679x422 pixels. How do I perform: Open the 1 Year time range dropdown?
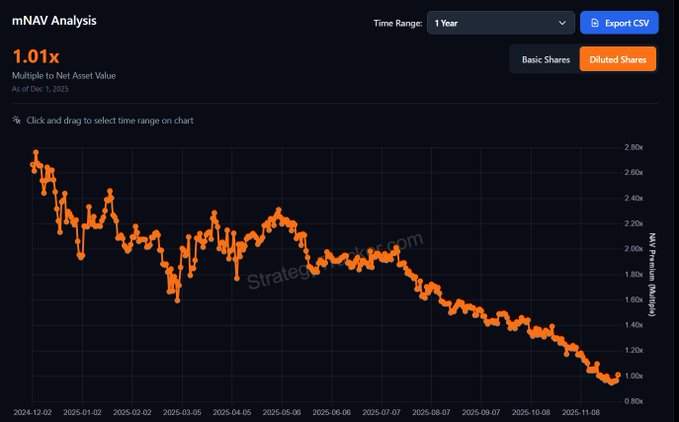tap(500, 23)
